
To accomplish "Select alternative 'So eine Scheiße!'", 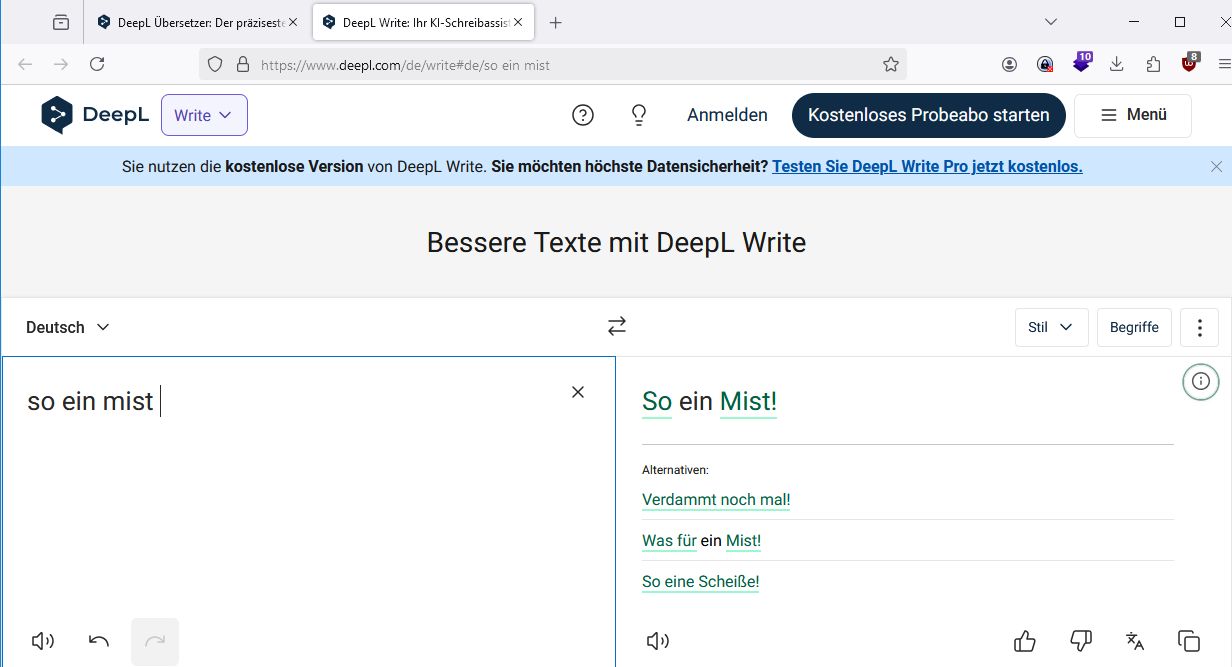I will 700,581.
